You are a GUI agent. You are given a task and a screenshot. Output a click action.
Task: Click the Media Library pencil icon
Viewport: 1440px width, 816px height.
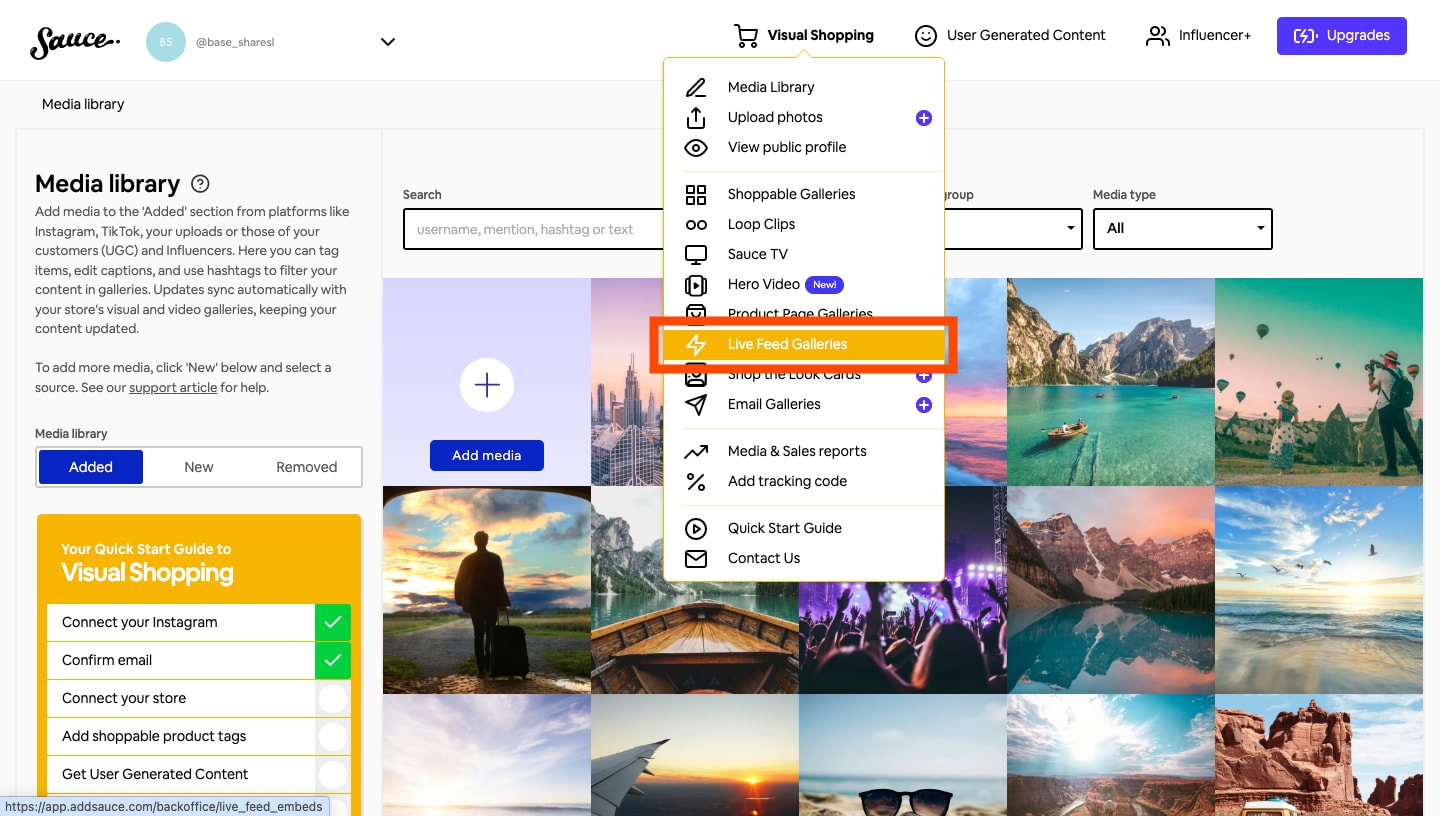(696, 87)
